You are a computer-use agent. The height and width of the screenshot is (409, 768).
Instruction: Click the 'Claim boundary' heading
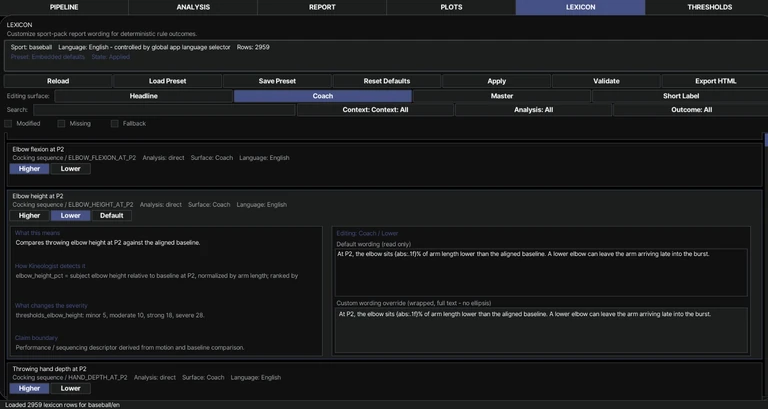click(36, 338)
